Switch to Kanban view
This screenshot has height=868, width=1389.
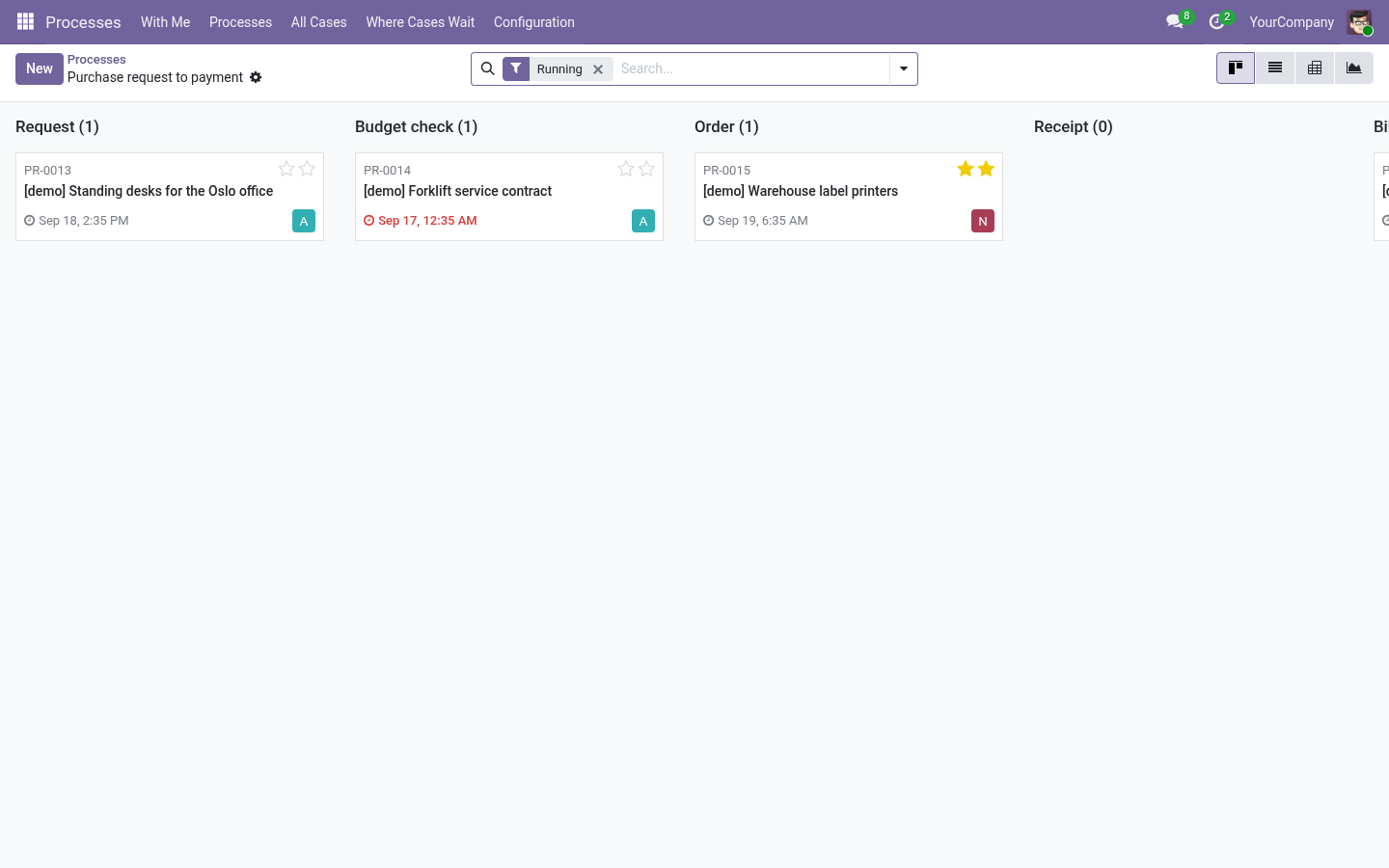pos(1236,68)
